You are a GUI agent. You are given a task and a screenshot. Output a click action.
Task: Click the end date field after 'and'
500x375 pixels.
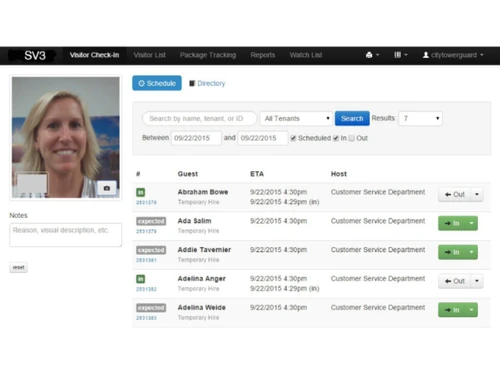263,138
